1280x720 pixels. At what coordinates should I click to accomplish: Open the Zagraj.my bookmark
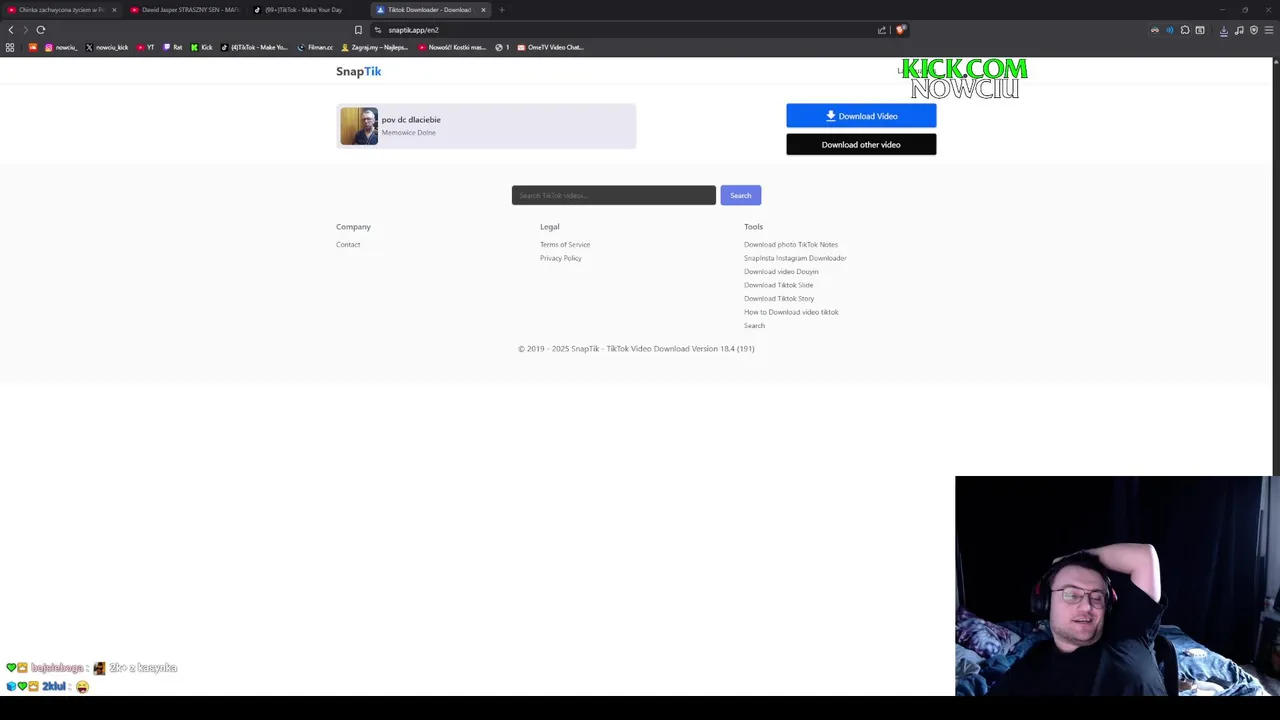click(x=375, y=47)
